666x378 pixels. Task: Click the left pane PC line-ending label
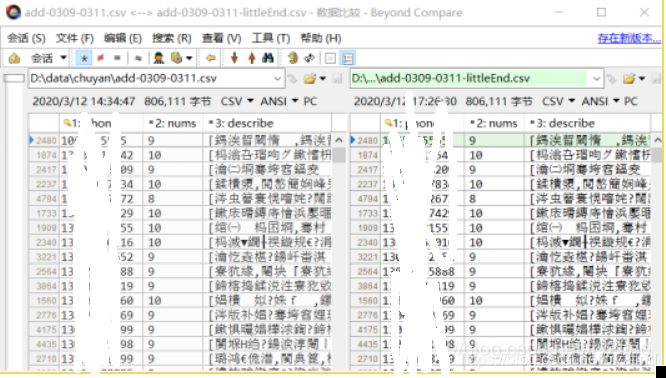[x=310, y=102]
